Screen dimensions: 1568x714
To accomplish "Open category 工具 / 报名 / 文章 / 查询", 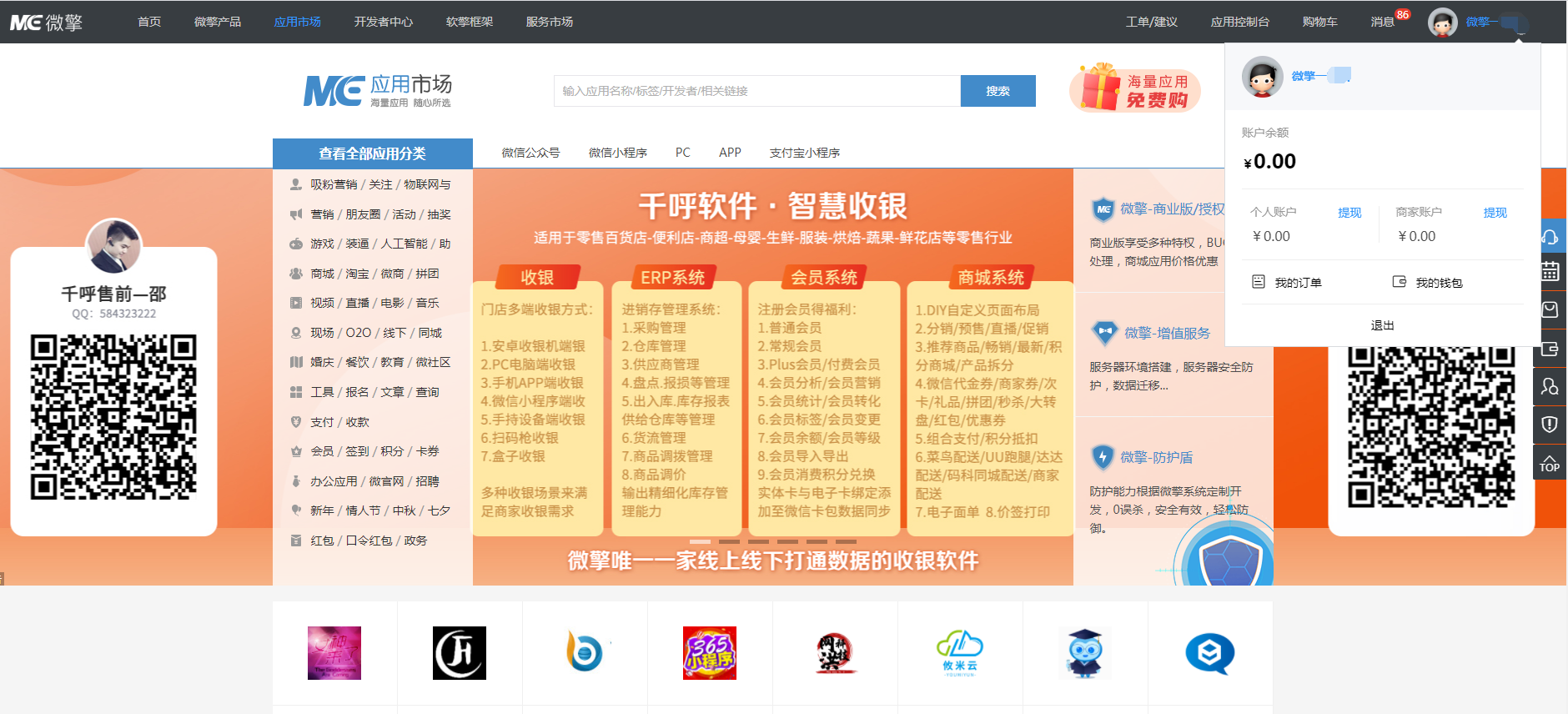I will (373, 392).
